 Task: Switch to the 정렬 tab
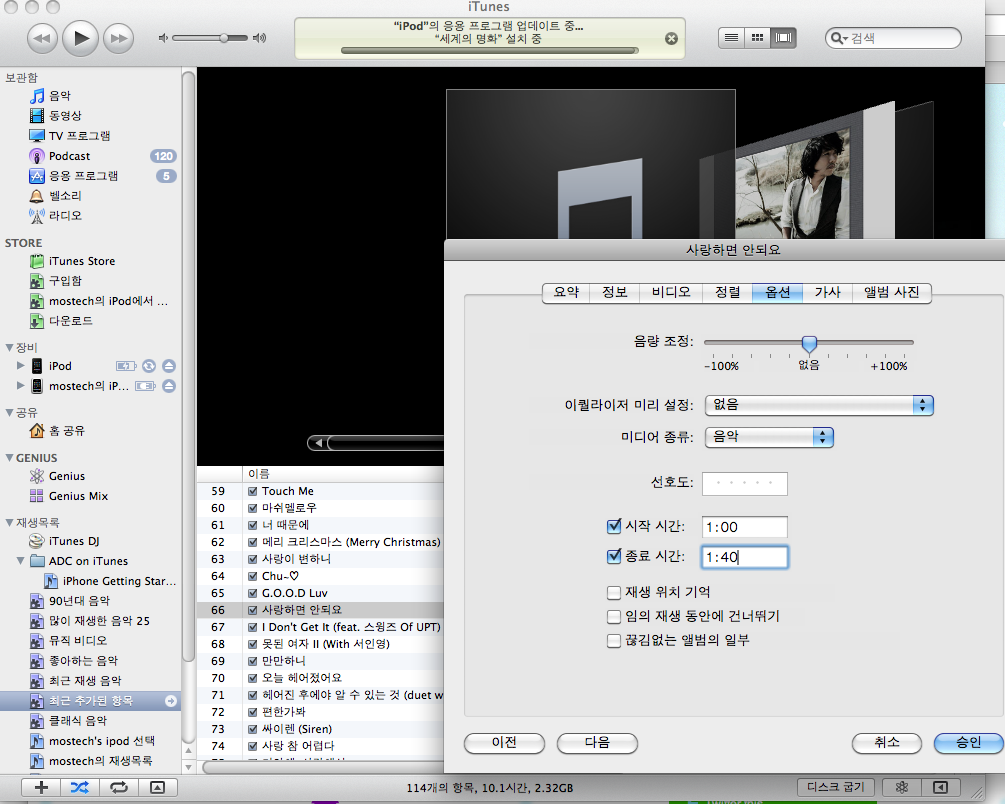coord(727,292)
